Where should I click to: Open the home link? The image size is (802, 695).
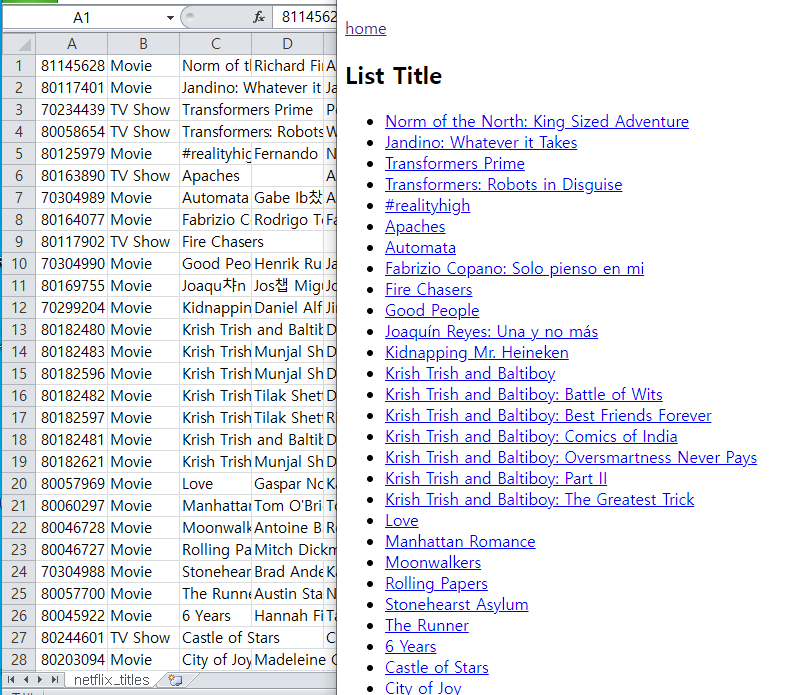(366, 29)
